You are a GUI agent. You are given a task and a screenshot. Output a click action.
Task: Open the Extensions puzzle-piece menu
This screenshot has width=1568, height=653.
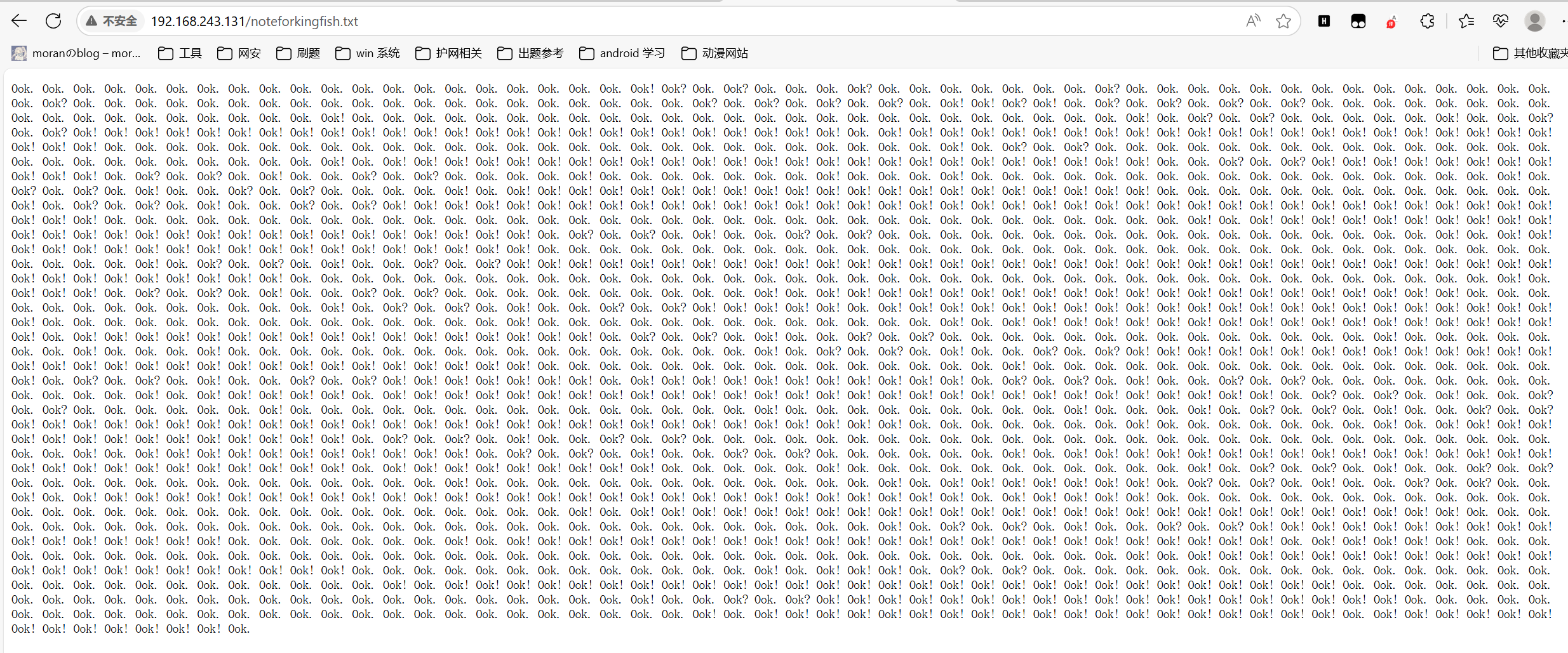pos(1427,21)
